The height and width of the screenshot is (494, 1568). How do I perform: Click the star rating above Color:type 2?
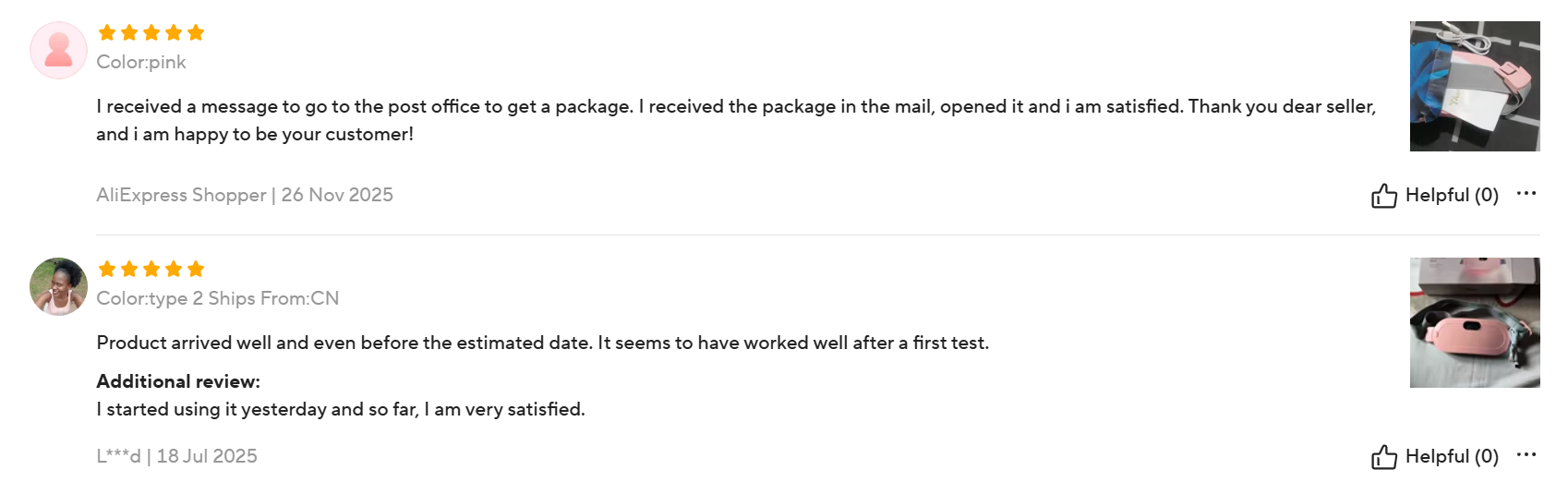click(151, 270)
